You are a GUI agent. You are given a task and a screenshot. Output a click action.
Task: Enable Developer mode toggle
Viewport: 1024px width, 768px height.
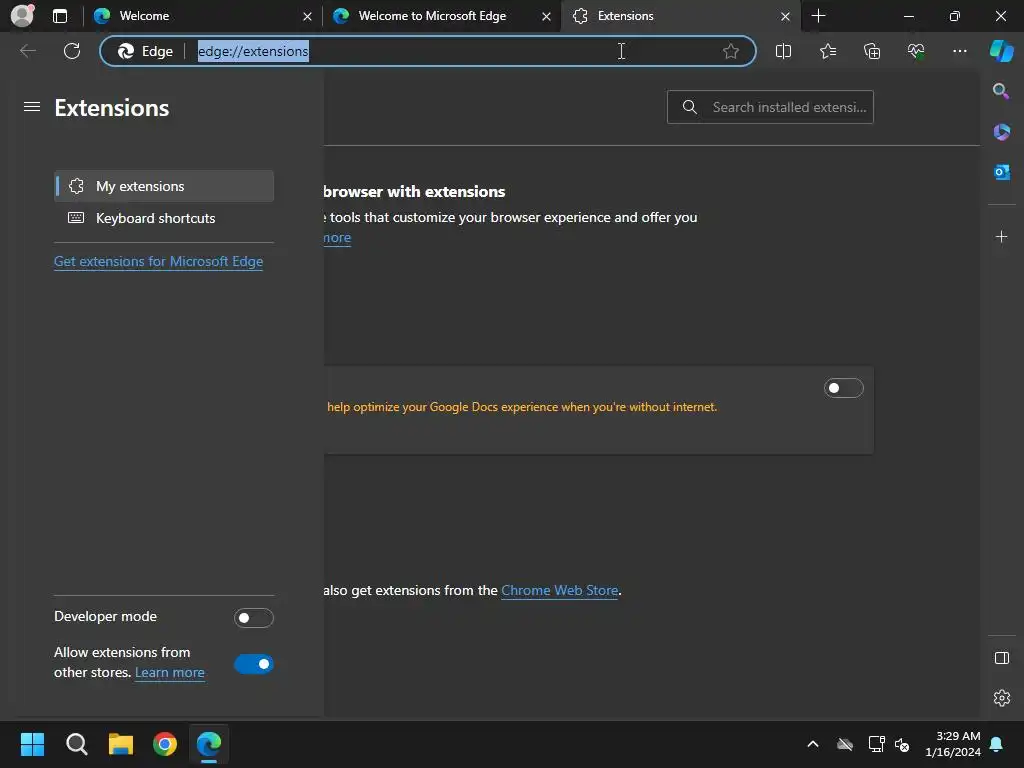point(253,618)
